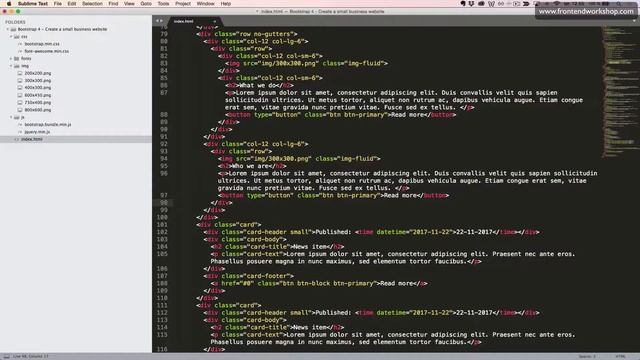Open the Find menu
640x360 pixels.
pyautogui.click(x=113, y=3)
